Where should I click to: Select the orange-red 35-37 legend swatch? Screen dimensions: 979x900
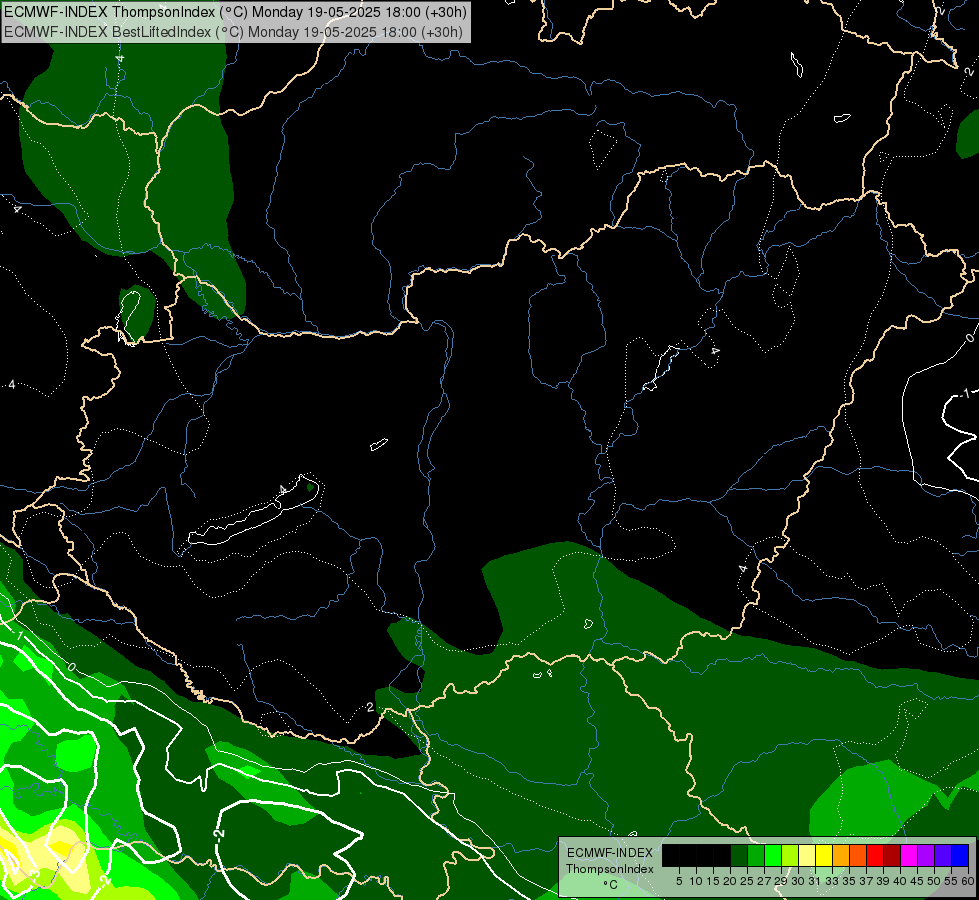[858, 855]
